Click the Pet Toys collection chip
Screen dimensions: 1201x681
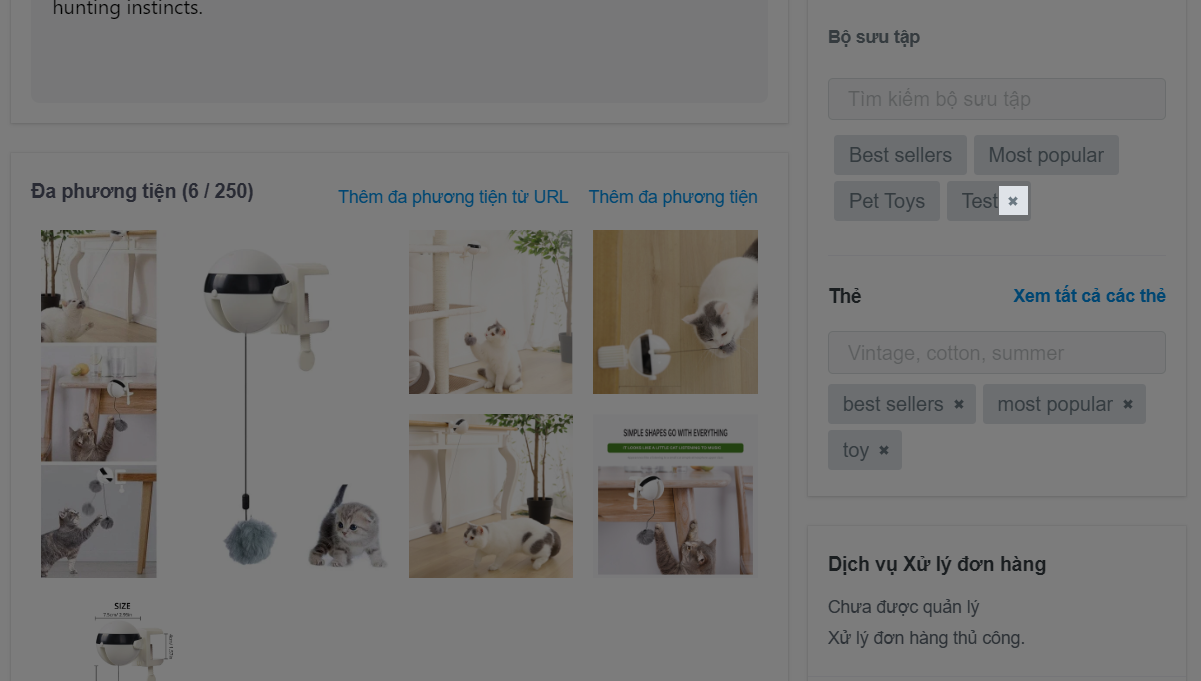pyautogui.click(x=887, y=201)
